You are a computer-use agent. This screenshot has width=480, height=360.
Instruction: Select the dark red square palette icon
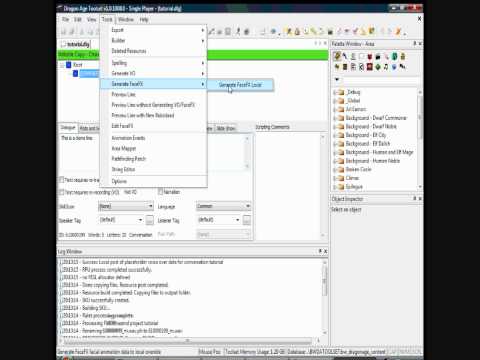click(369, 67)
